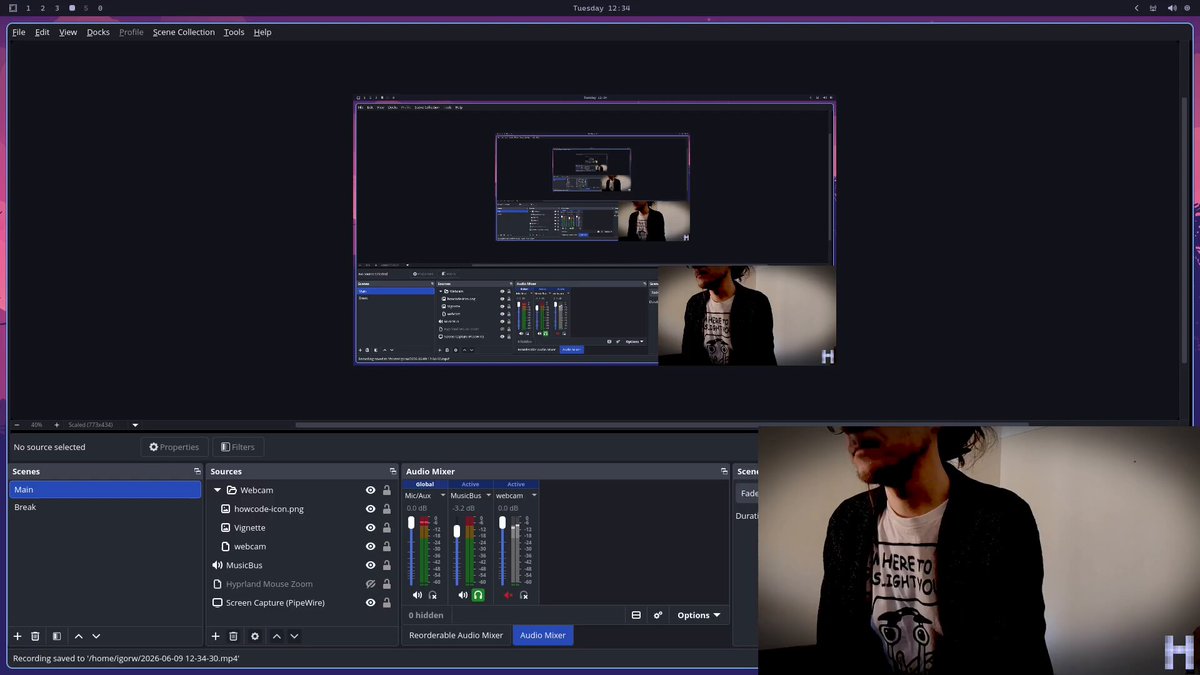Pop out the Audio Mixer dock
Viewport: 1200px width, 675px height.
pos(724,471)
